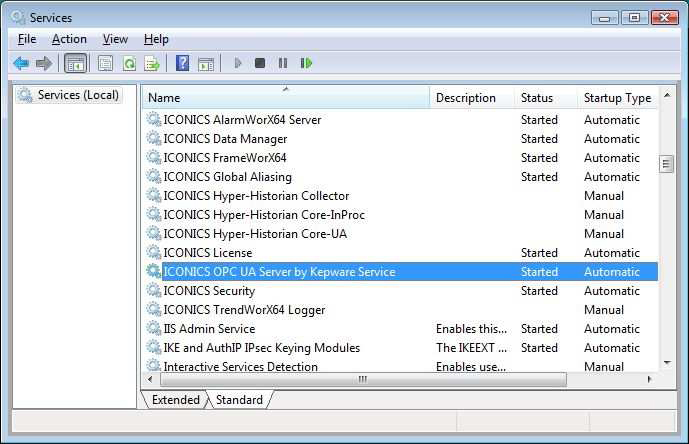The image size is (689, 444).
Task: Sort by Description column header
Action: click(472, 98)
